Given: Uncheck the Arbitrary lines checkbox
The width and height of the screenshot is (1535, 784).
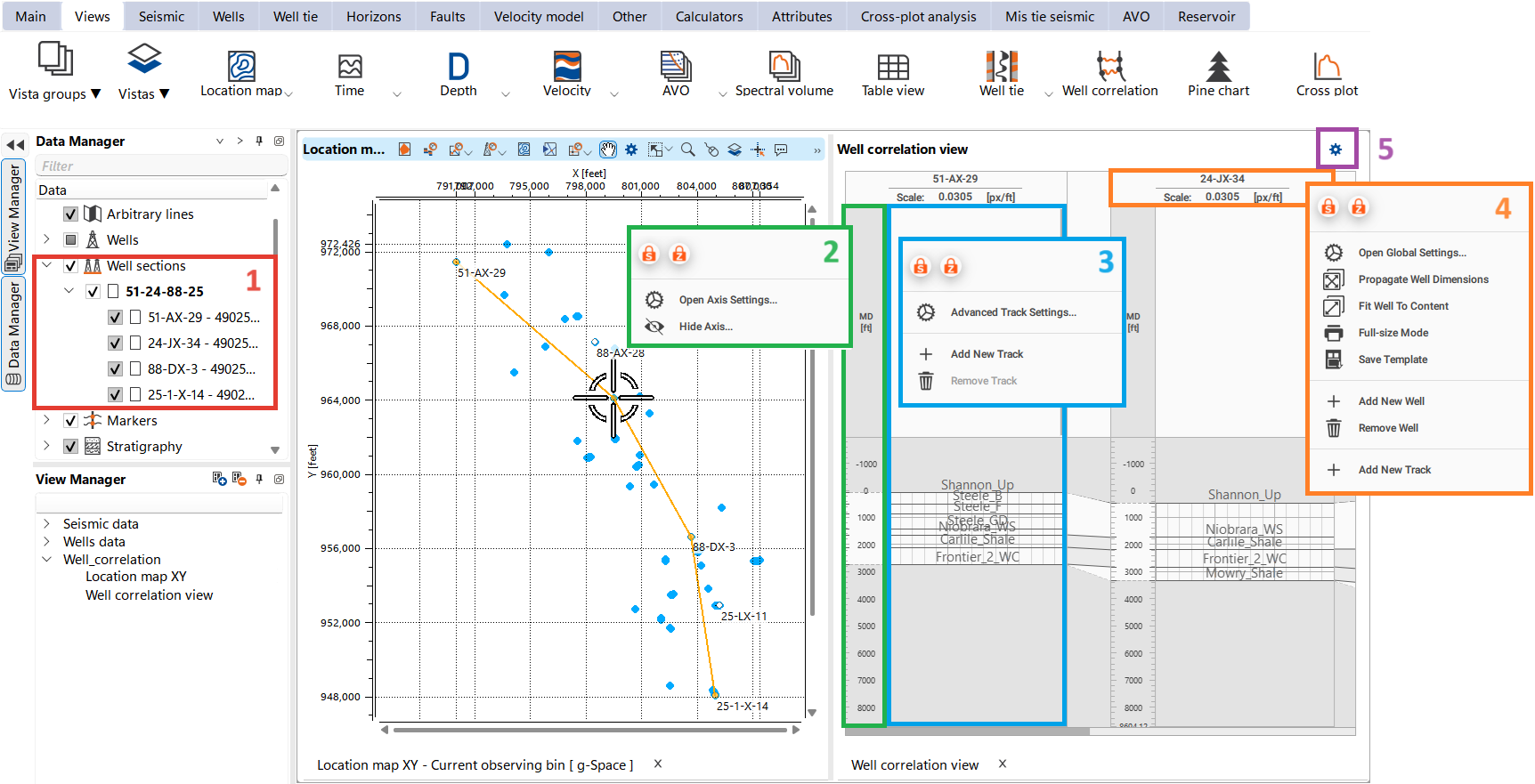Looking at the screenshot, I should point(71,214).
